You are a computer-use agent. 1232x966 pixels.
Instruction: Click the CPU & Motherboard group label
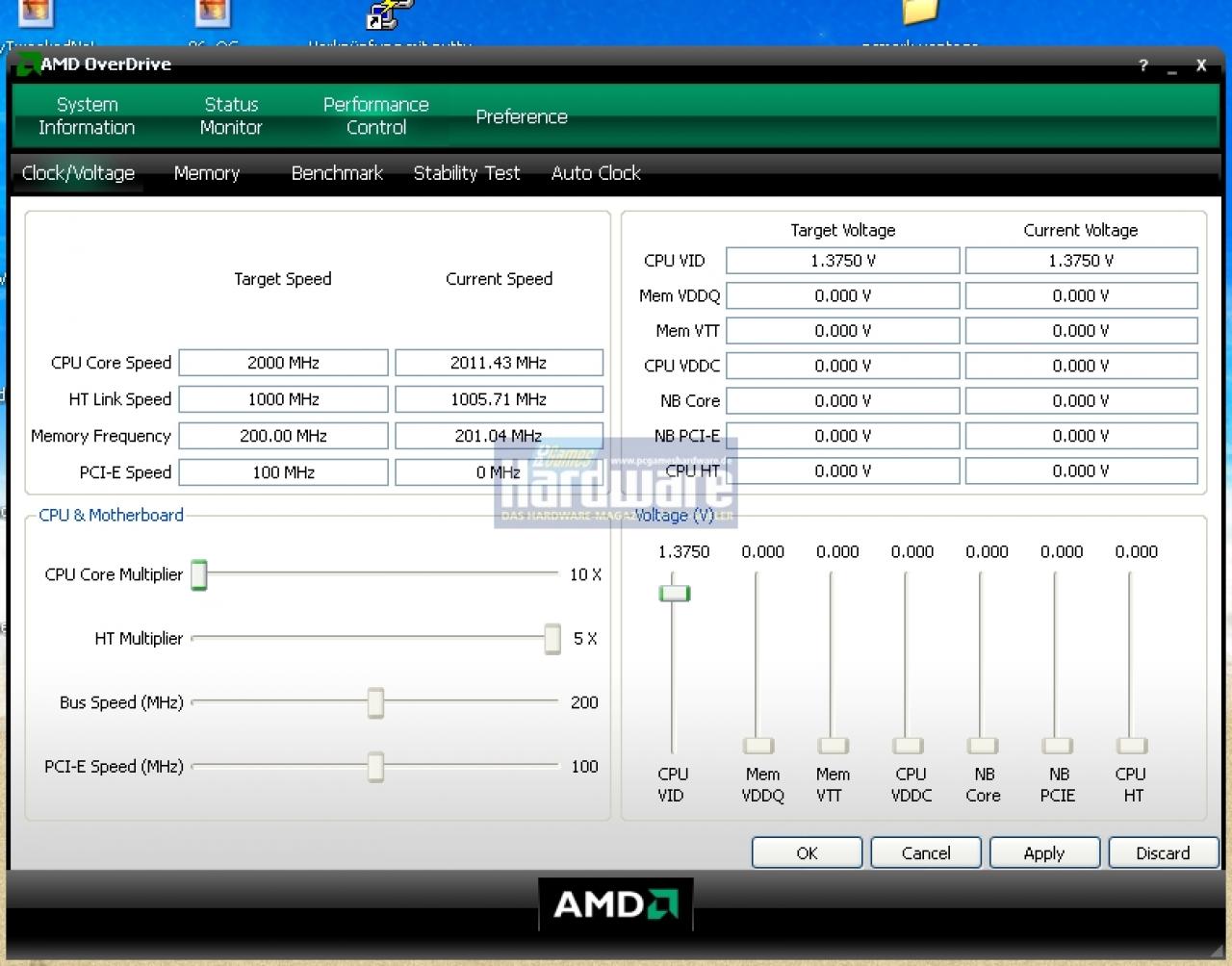click(x=112, y=515)
